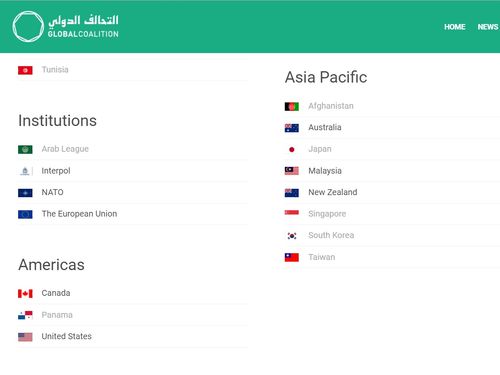This screenshot has height=375, width=500.
Task: Click the Singapore flag icon
Action: [292, 213]
